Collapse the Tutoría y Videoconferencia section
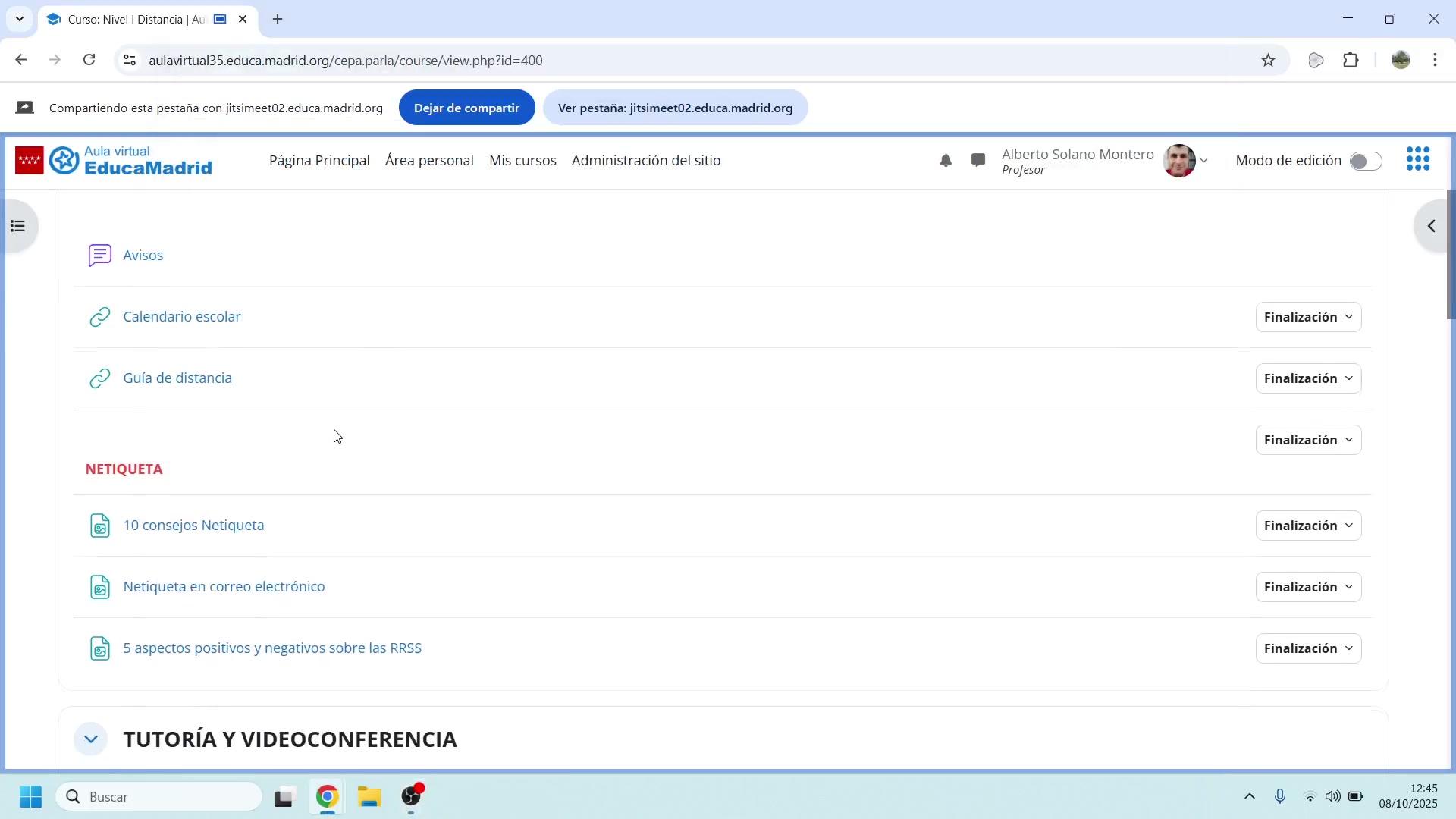Image resolution: width=1456 pixels, height=819 pixels. point(90,739)
